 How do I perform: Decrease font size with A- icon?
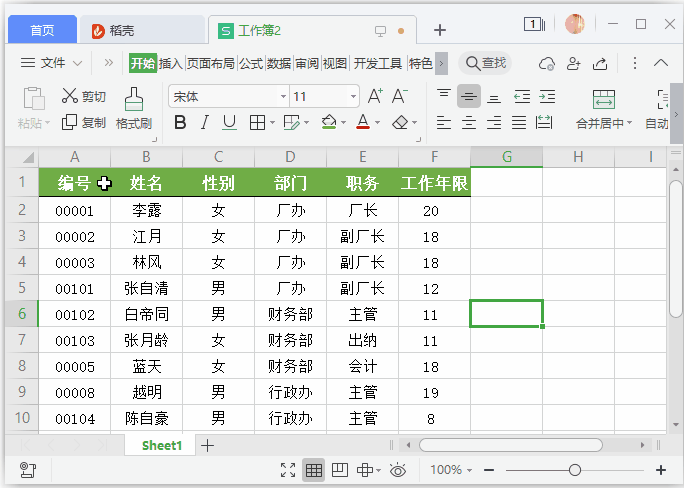point(400,96)
